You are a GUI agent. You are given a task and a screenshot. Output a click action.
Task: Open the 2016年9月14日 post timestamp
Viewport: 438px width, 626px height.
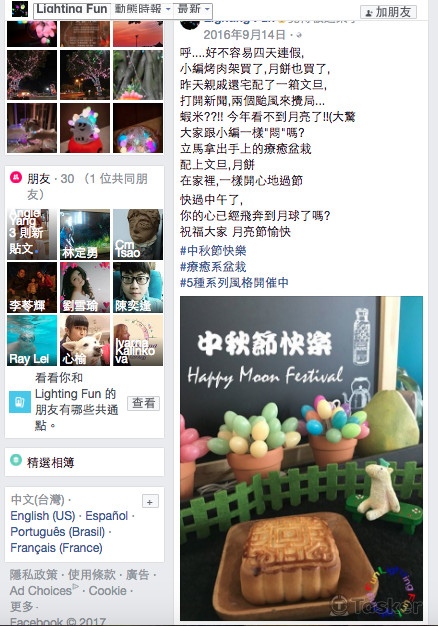244,35
